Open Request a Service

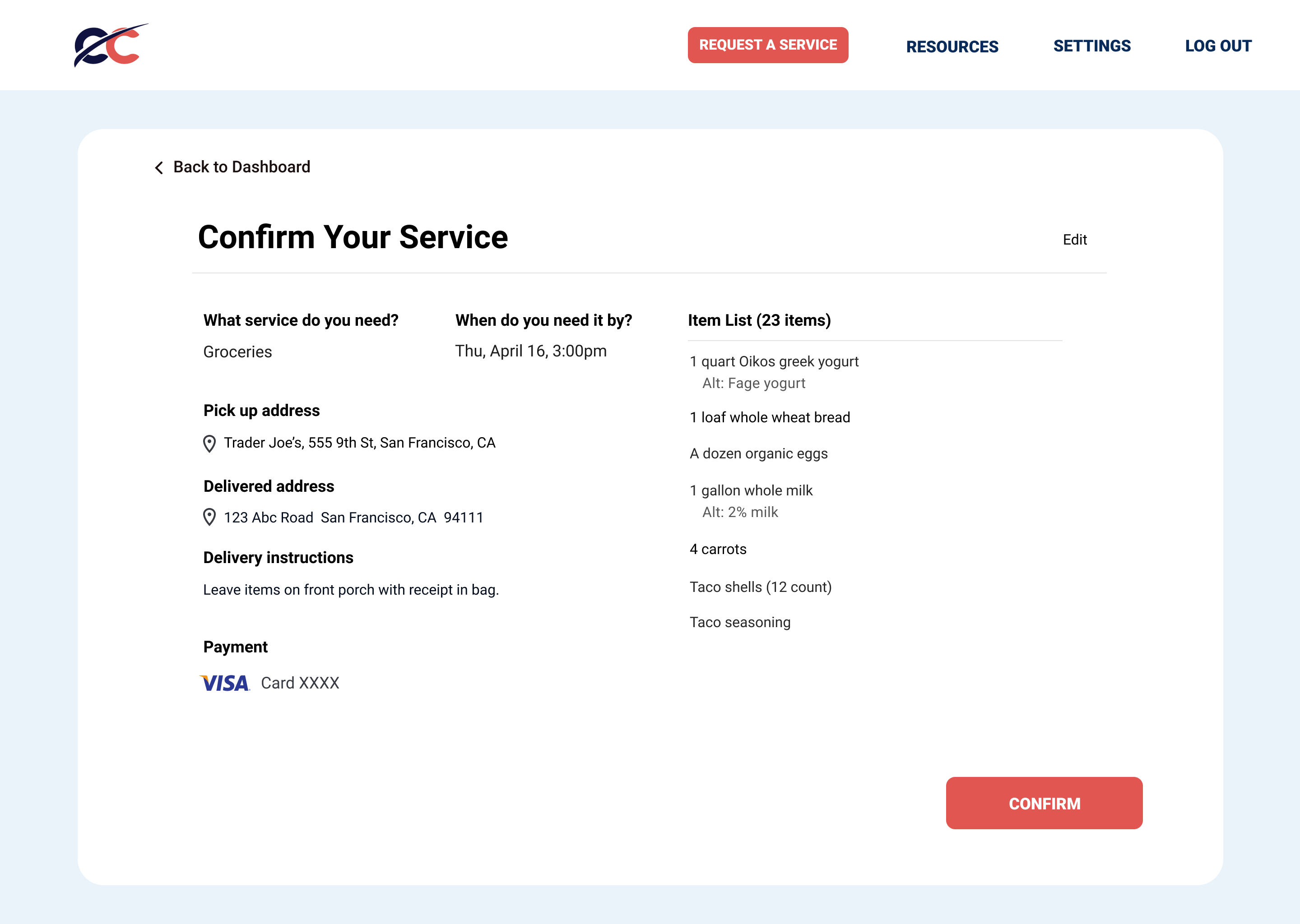pos(768,45)
